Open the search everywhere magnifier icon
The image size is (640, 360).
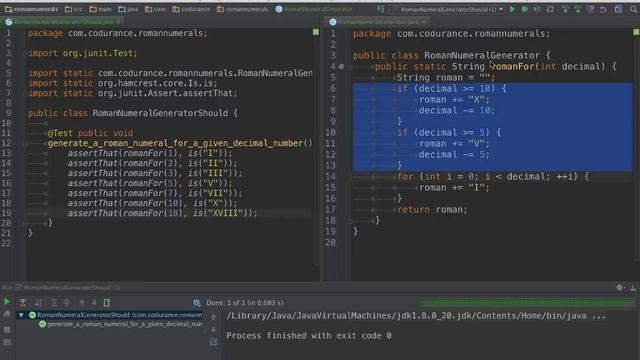click(633, 9)
